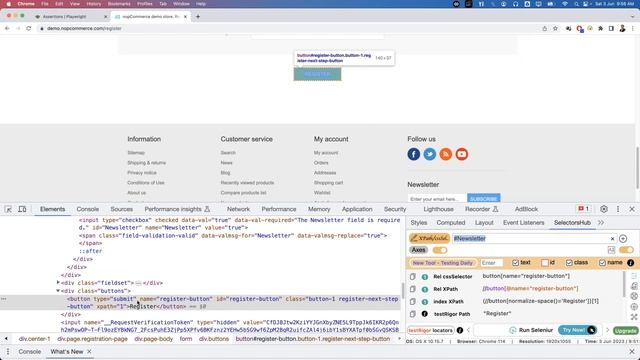Focus the SelectorsHub #Newsletter selector field

(530, 238)
